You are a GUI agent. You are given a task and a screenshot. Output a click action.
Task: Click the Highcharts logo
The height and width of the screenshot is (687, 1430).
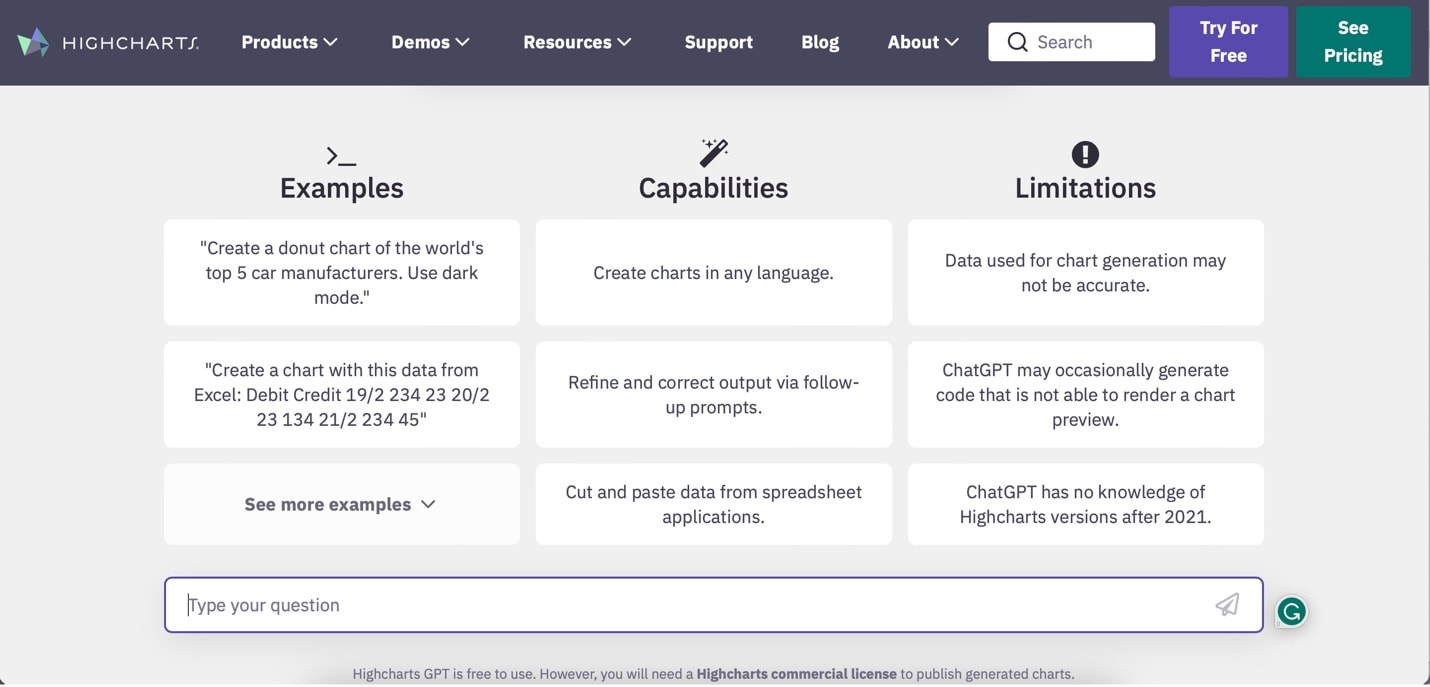108,42
